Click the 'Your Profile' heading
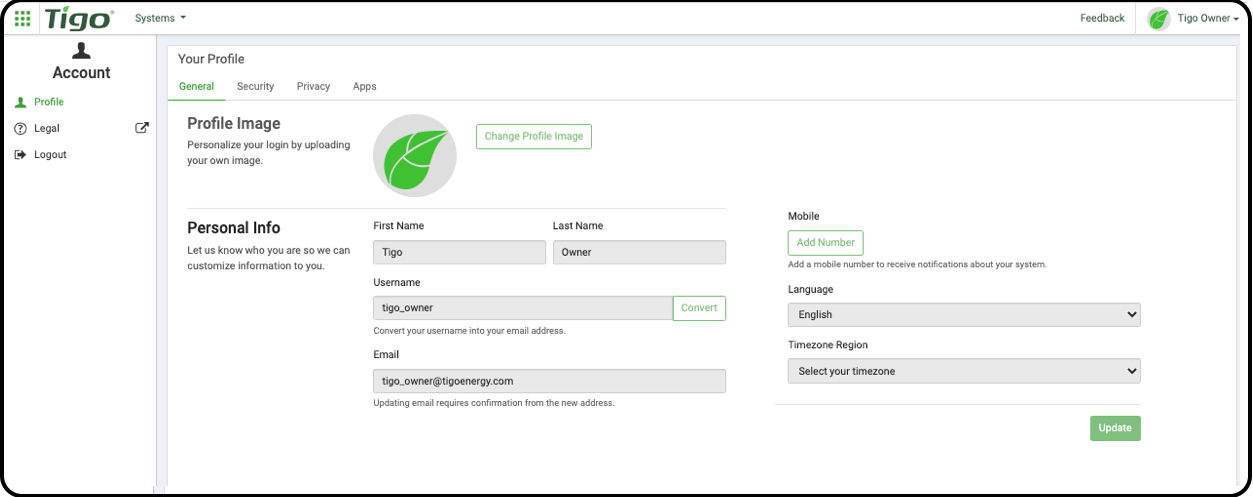The height and width of the screenshot is (497, 1253). 211,59
